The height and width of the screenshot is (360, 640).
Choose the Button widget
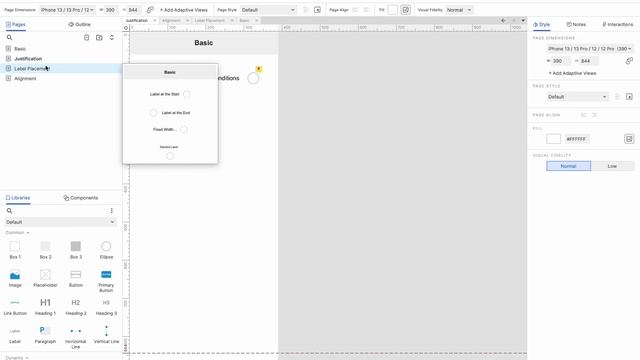coord(76,278)
